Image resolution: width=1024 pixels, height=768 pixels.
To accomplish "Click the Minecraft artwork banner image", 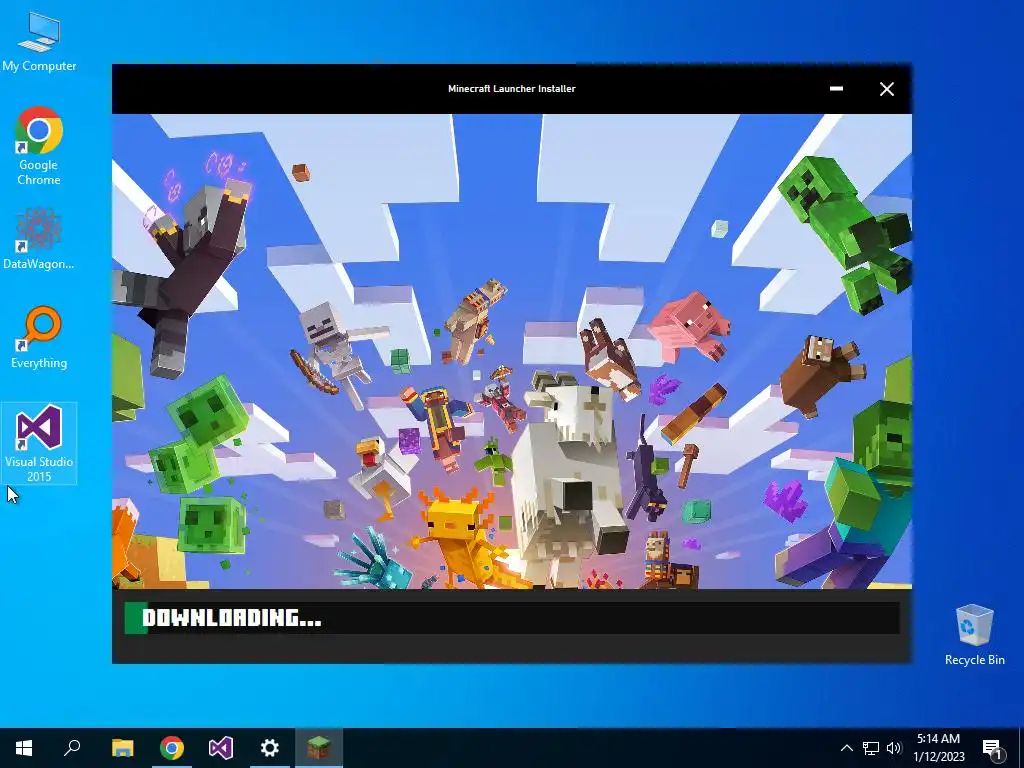I will pyautogui.click(x=512, y=351).
